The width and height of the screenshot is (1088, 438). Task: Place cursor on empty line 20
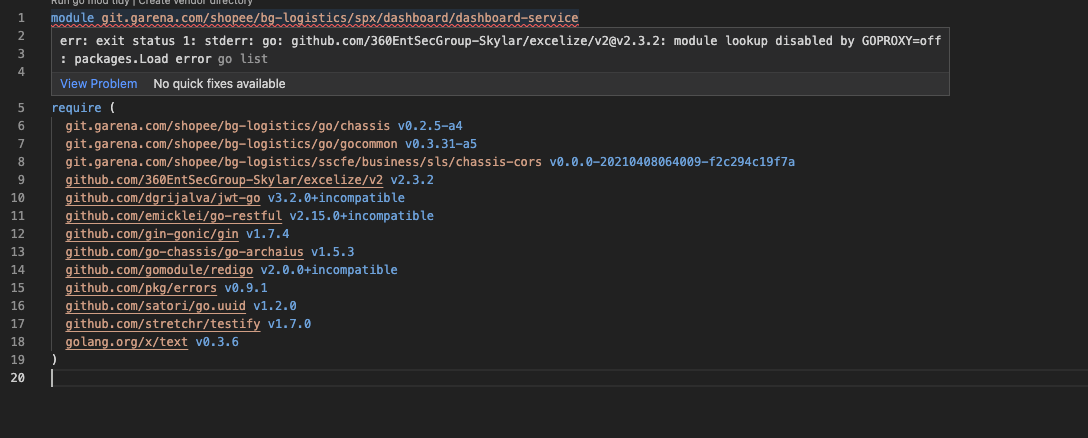(x=300, y=378)
